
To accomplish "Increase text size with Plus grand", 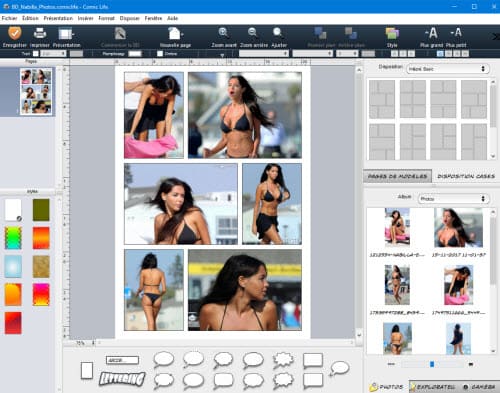I will pyautogui.click(x=431, y=33).
